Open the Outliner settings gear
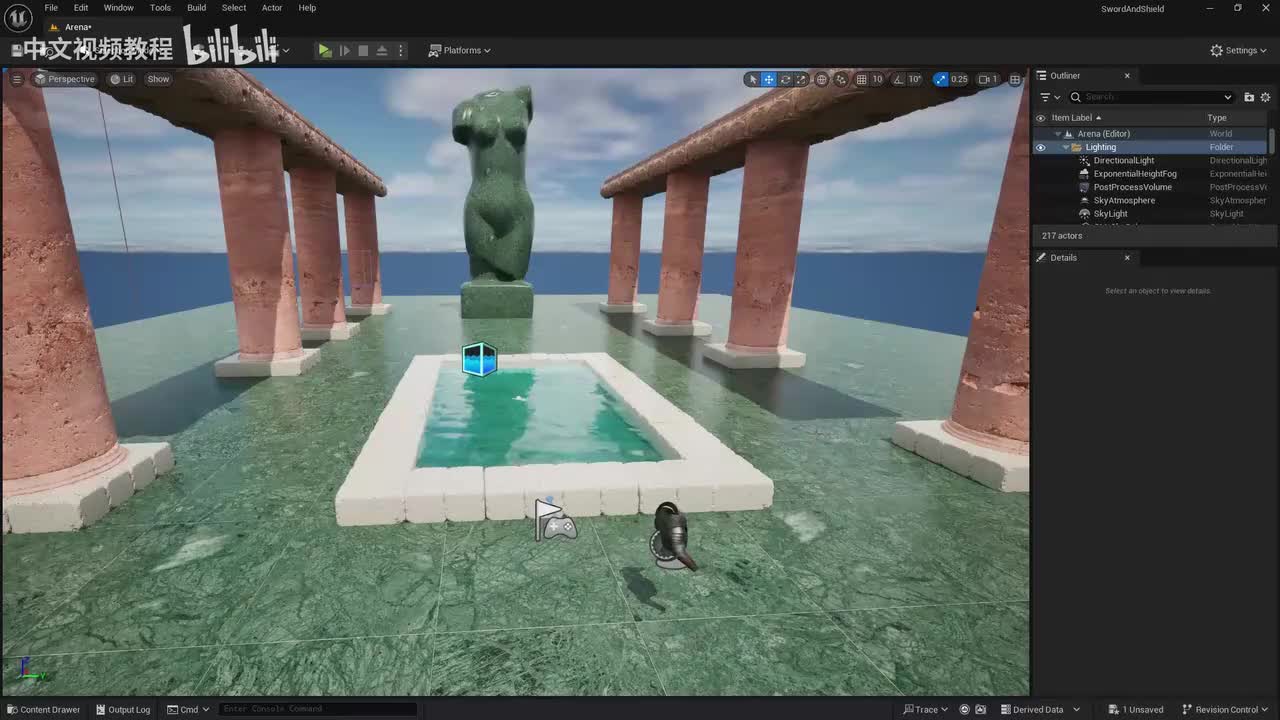Image resolution: width=1280 pixels, height=720 pixels. 1265,97
